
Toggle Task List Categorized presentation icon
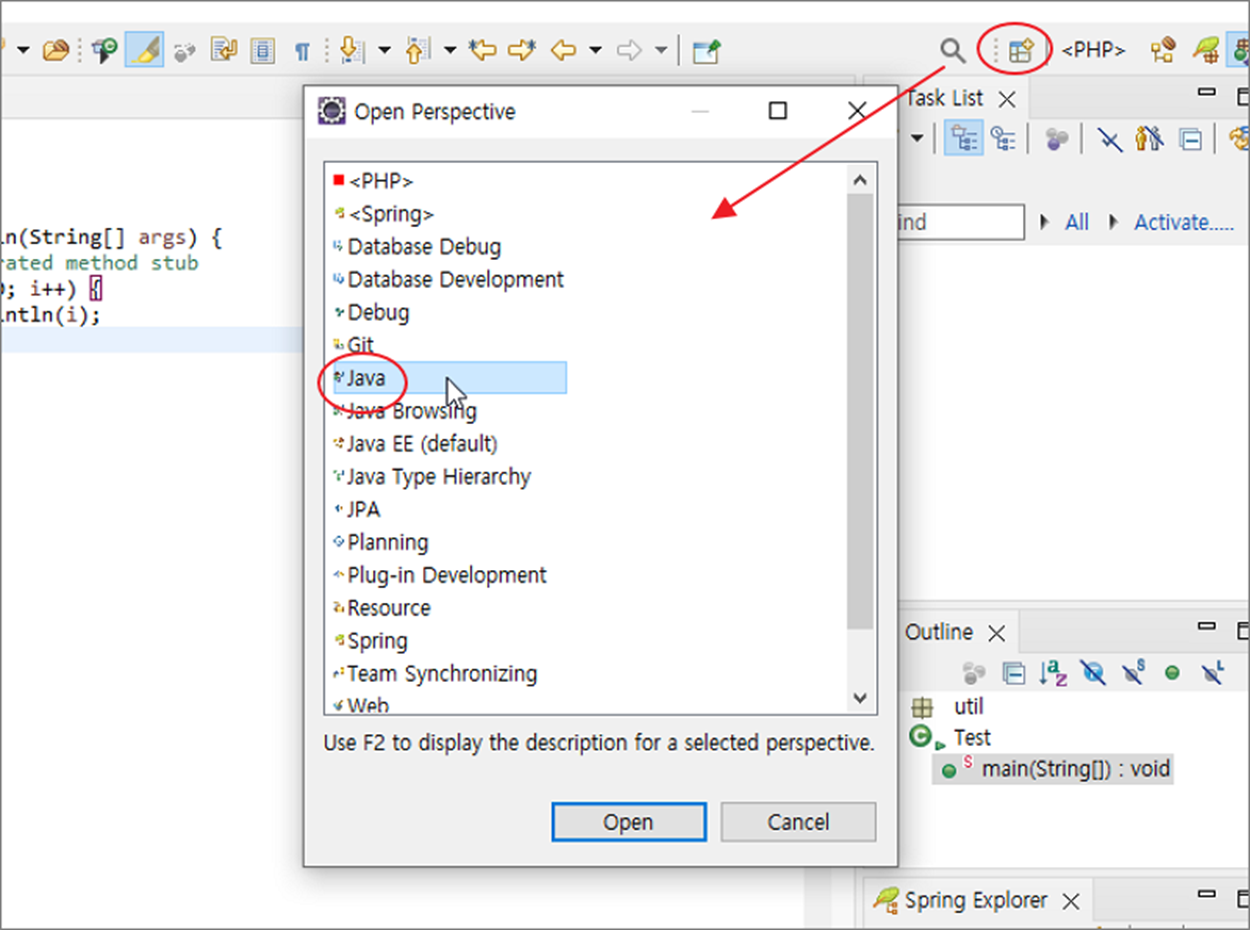[x=963, y=139]
